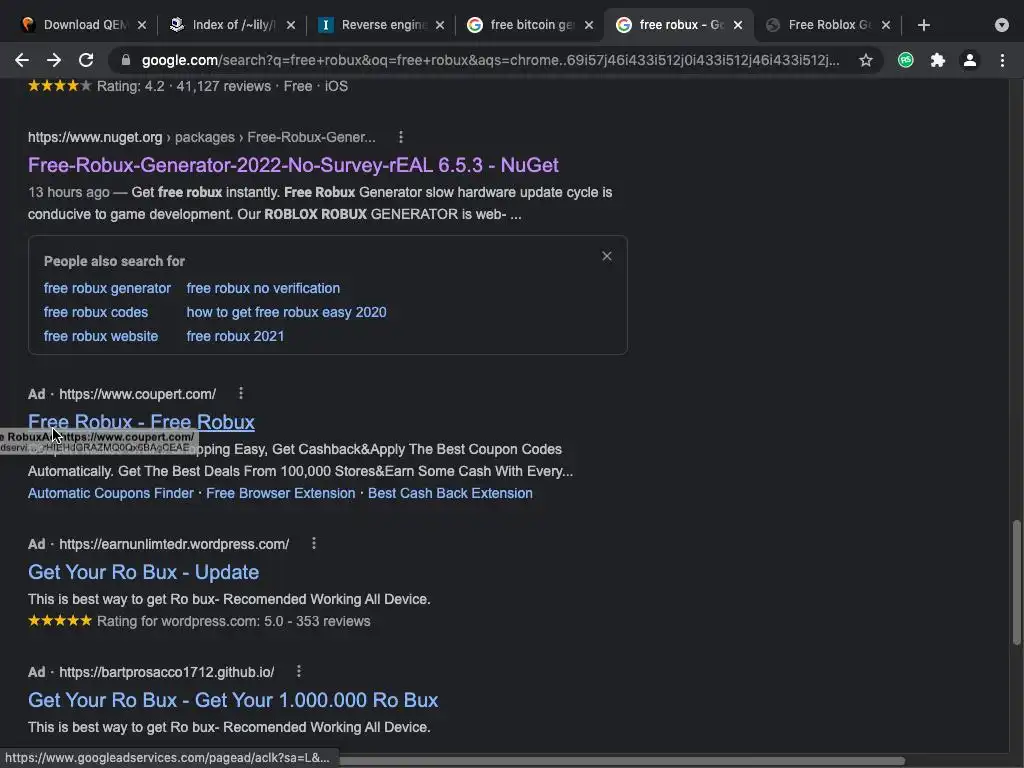Image resolution: width=1024 pixels, height=768 pixels.
Task: Search for free robux codes
Action: tap(96, 312)
